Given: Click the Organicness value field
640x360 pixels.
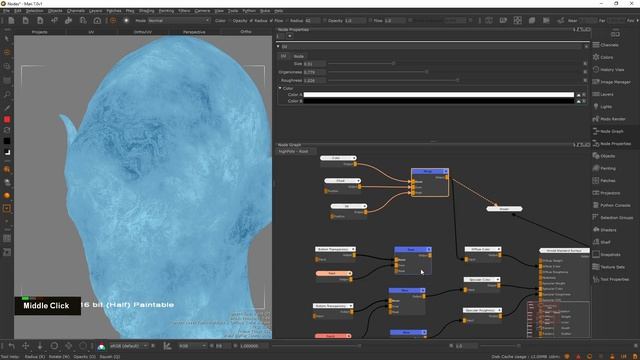Looking at the screenshot, I should click(x=314, y=72).
